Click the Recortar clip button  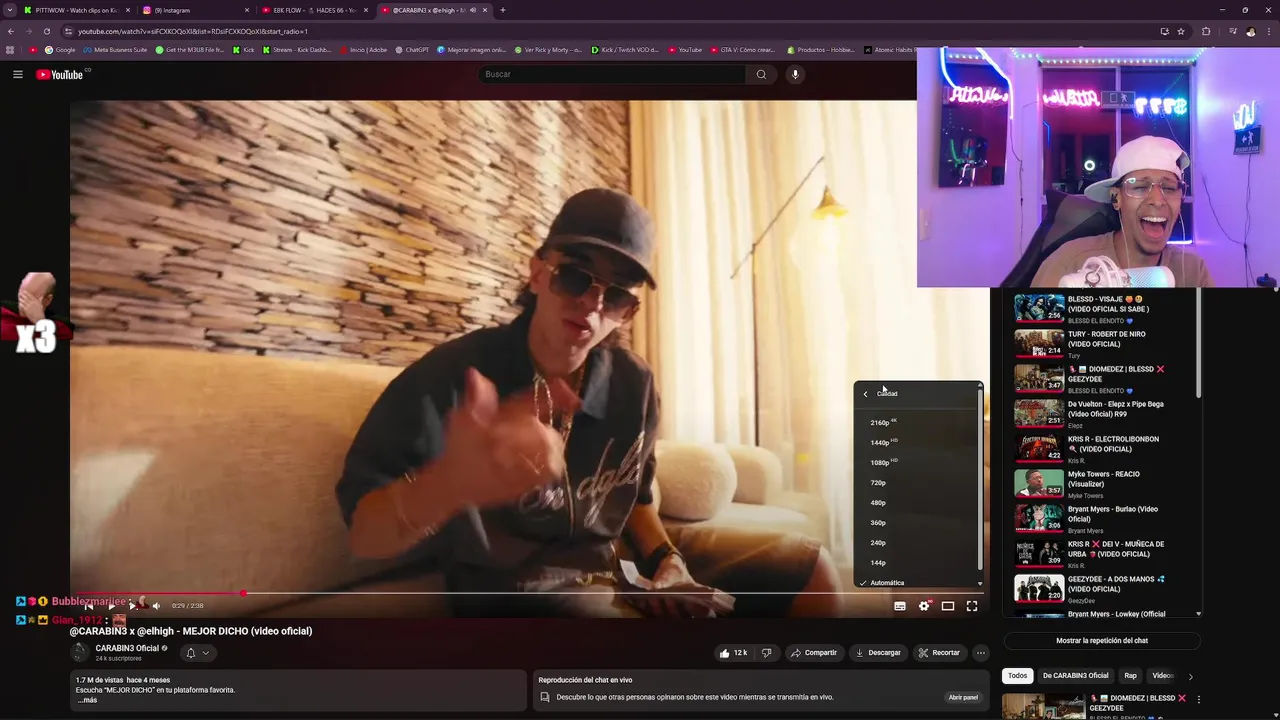[939, 653]
